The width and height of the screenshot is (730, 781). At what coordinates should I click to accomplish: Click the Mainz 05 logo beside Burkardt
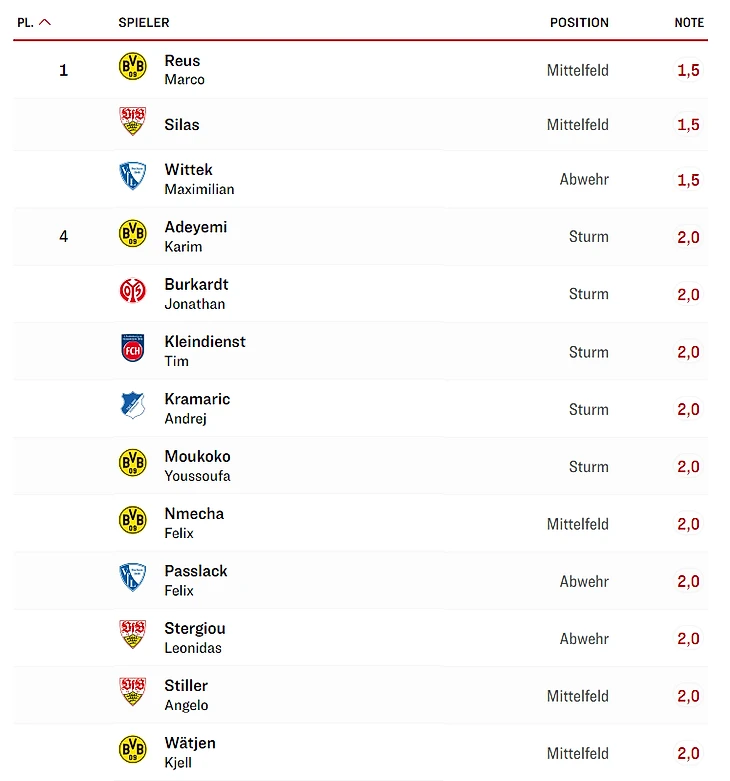[132, 290]
